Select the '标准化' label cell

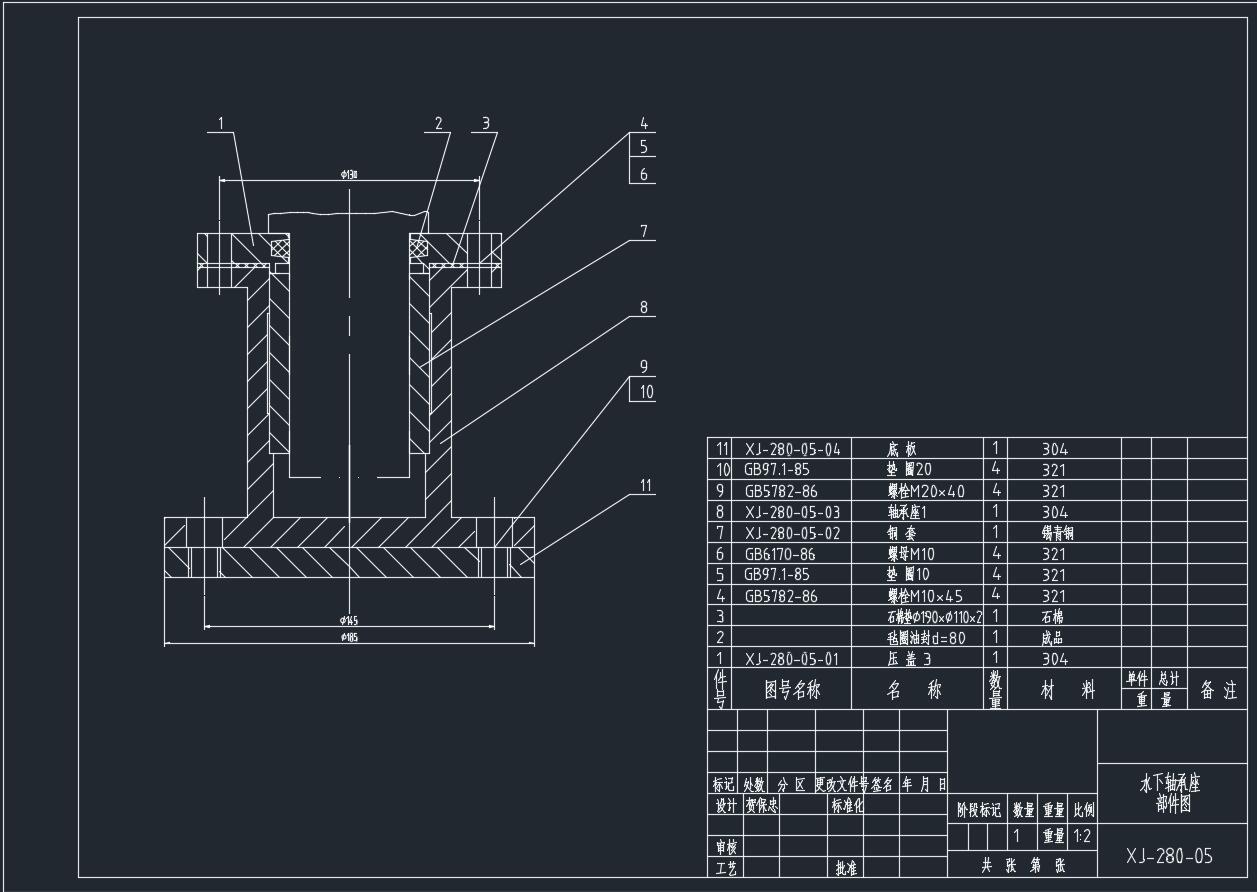pyautogui.click(x=847, y=805)
